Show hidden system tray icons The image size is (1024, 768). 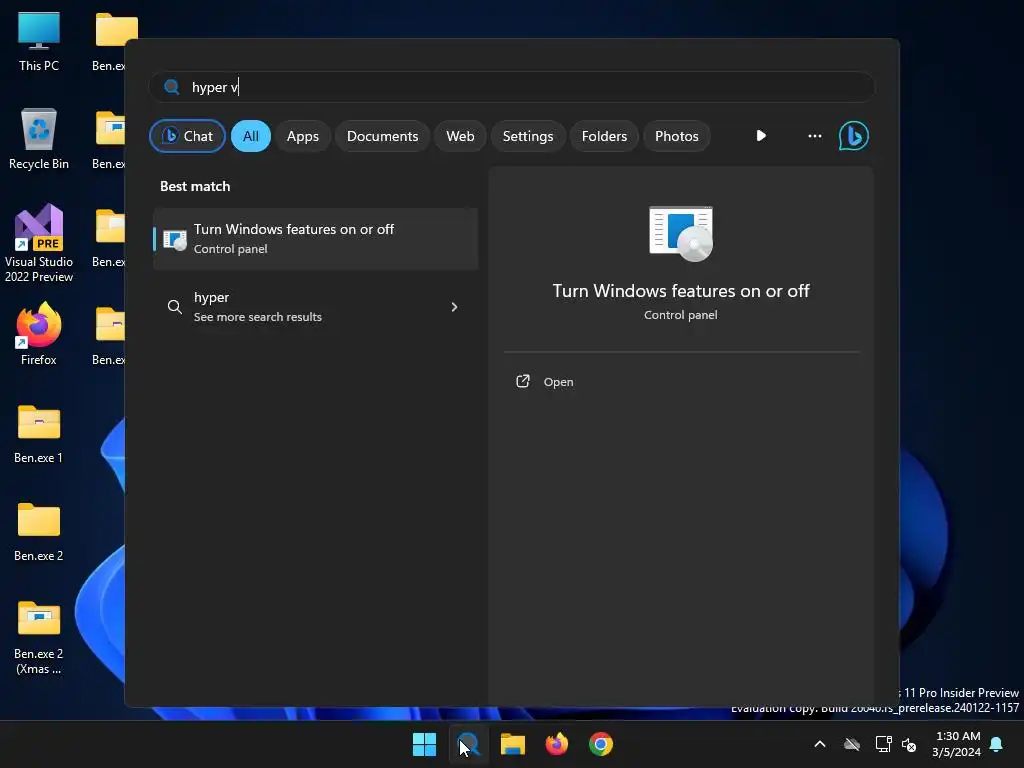(x=820, y=744)
